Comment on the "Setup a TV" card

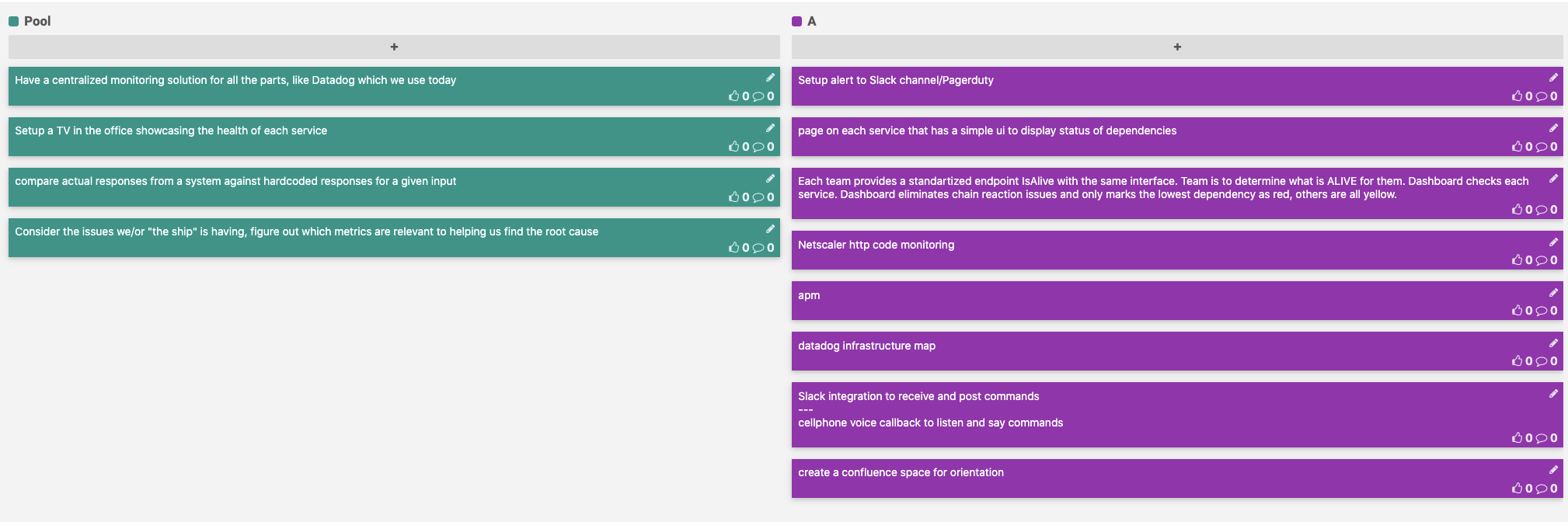(x=758, y=147)
